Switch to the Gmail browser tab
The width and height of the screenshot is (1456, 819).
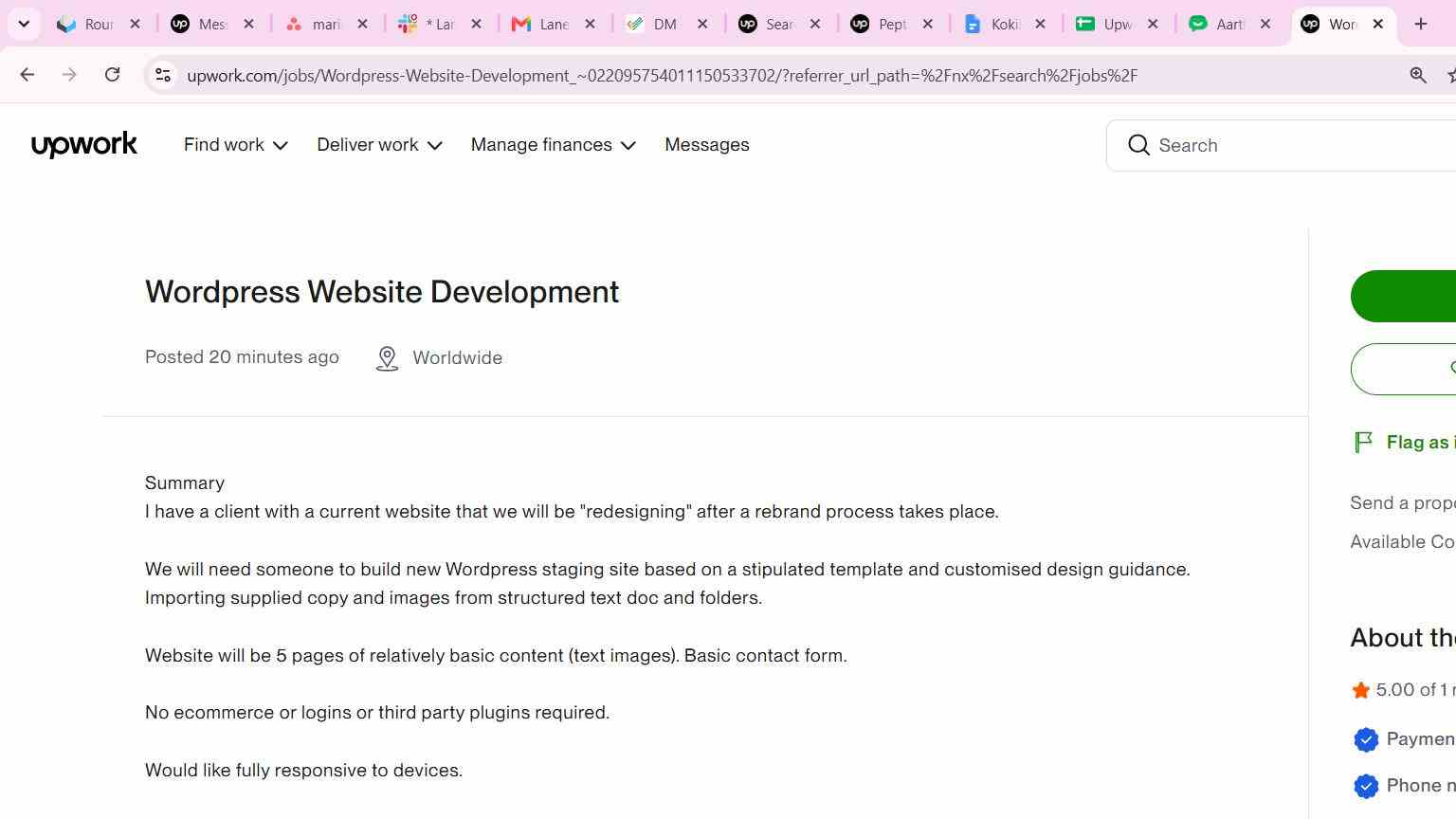click(x=554, y=24)
